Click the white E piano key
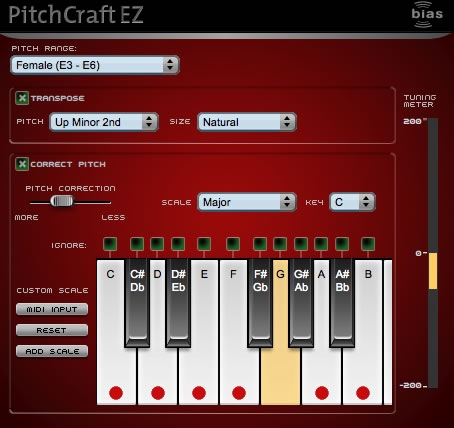Image resolution: width=454 pixels, height=428 pixels. click(x=199, y=367)
